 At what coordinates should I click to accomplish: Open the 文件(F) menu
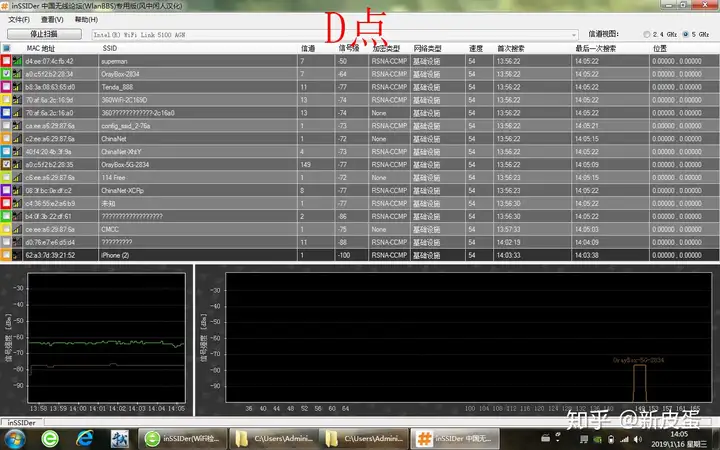click(x=19, y=20)
